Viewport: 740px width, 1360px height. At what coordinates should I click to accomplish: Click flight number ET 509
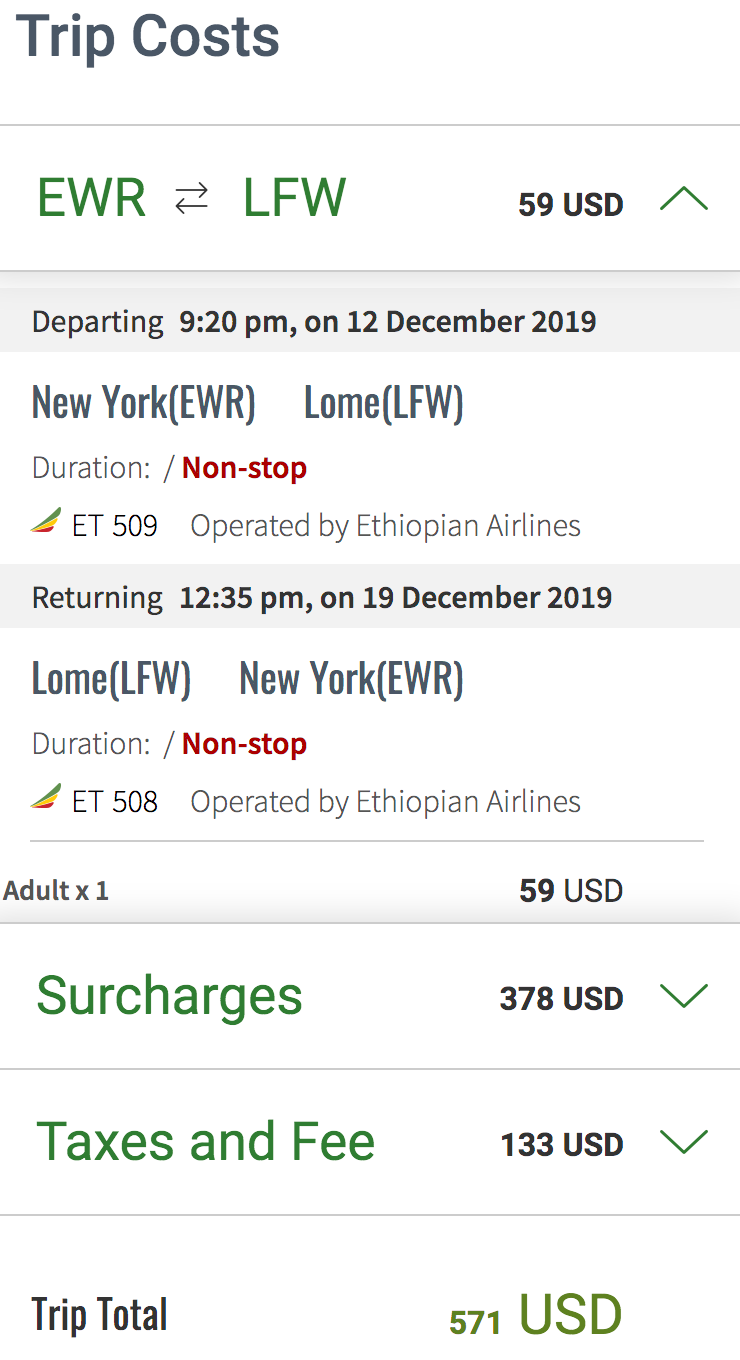pos(115,525)
